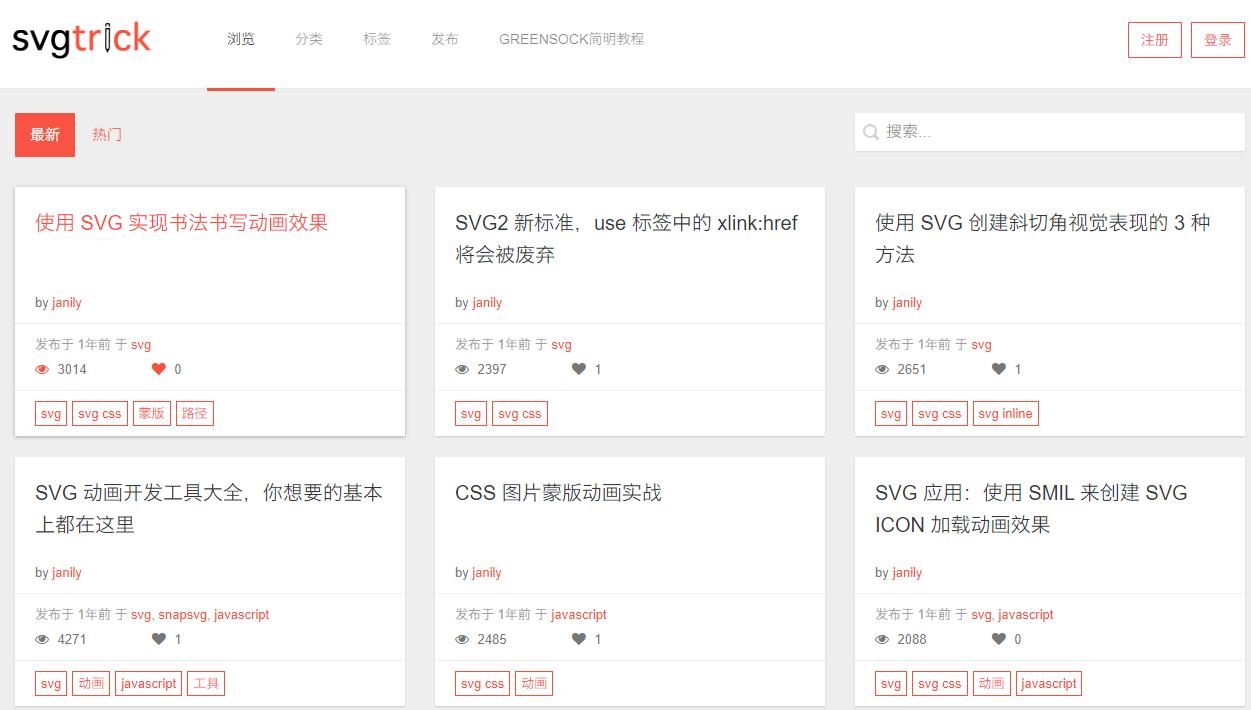The height and width of the screenshot is (710, 1251).
Task: Click the 蒙版 tag on the first card
Action: pos(152,414)
